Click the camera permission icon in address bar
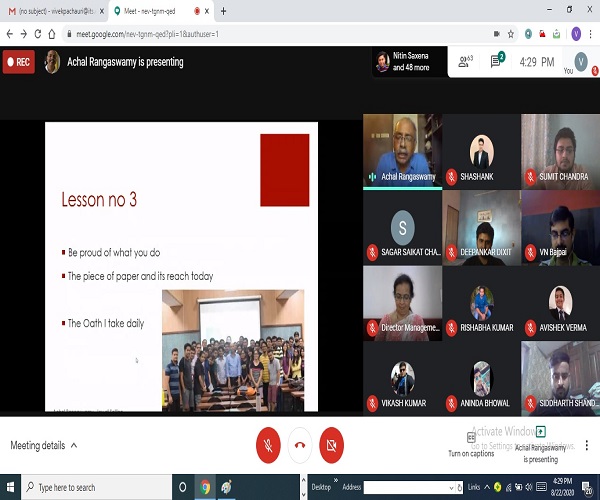The width and height of the screenshot is (600, 500). (497, 34)
